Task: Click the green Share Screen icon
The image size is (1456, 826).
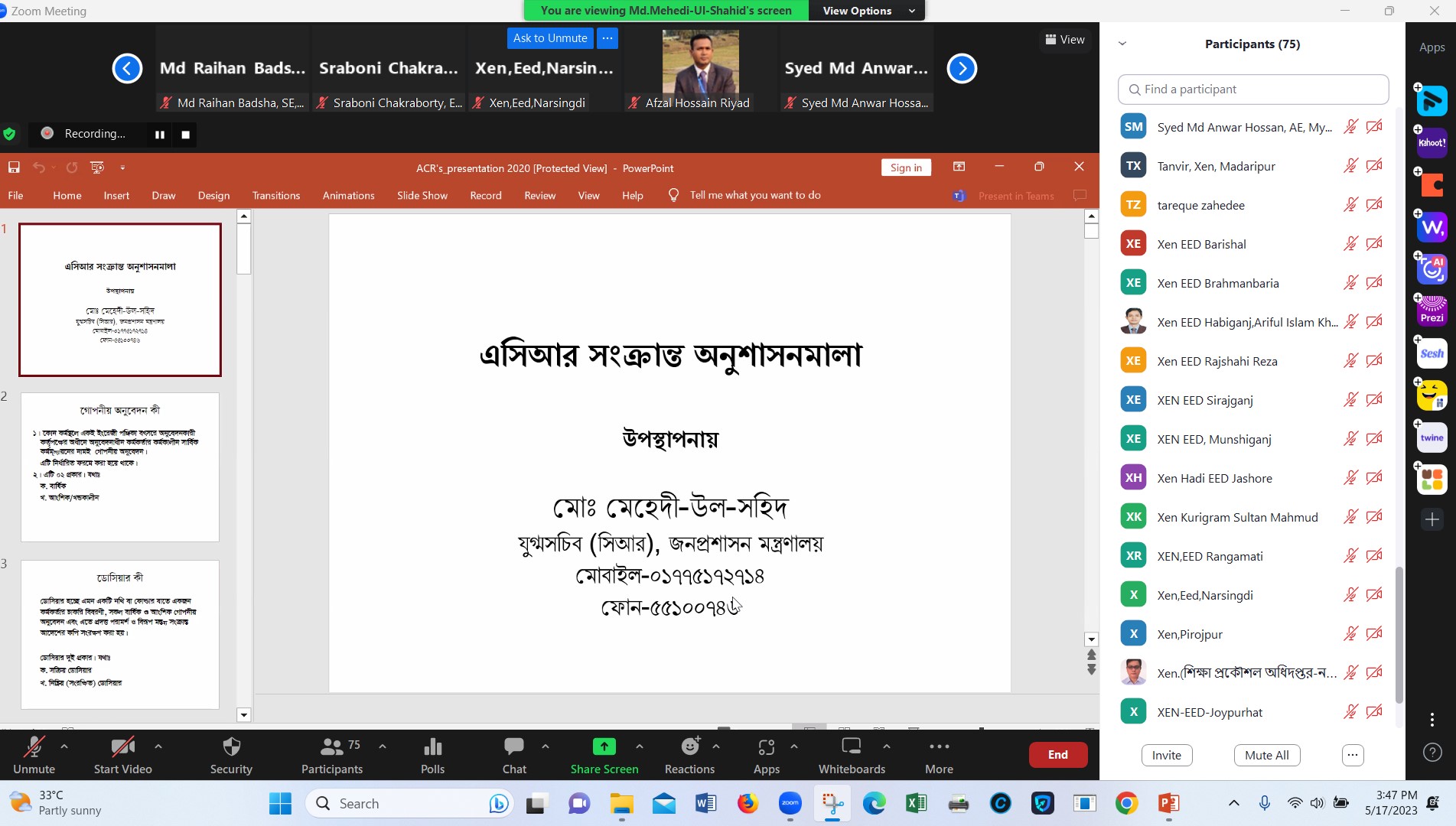Action: pos(604,746)
